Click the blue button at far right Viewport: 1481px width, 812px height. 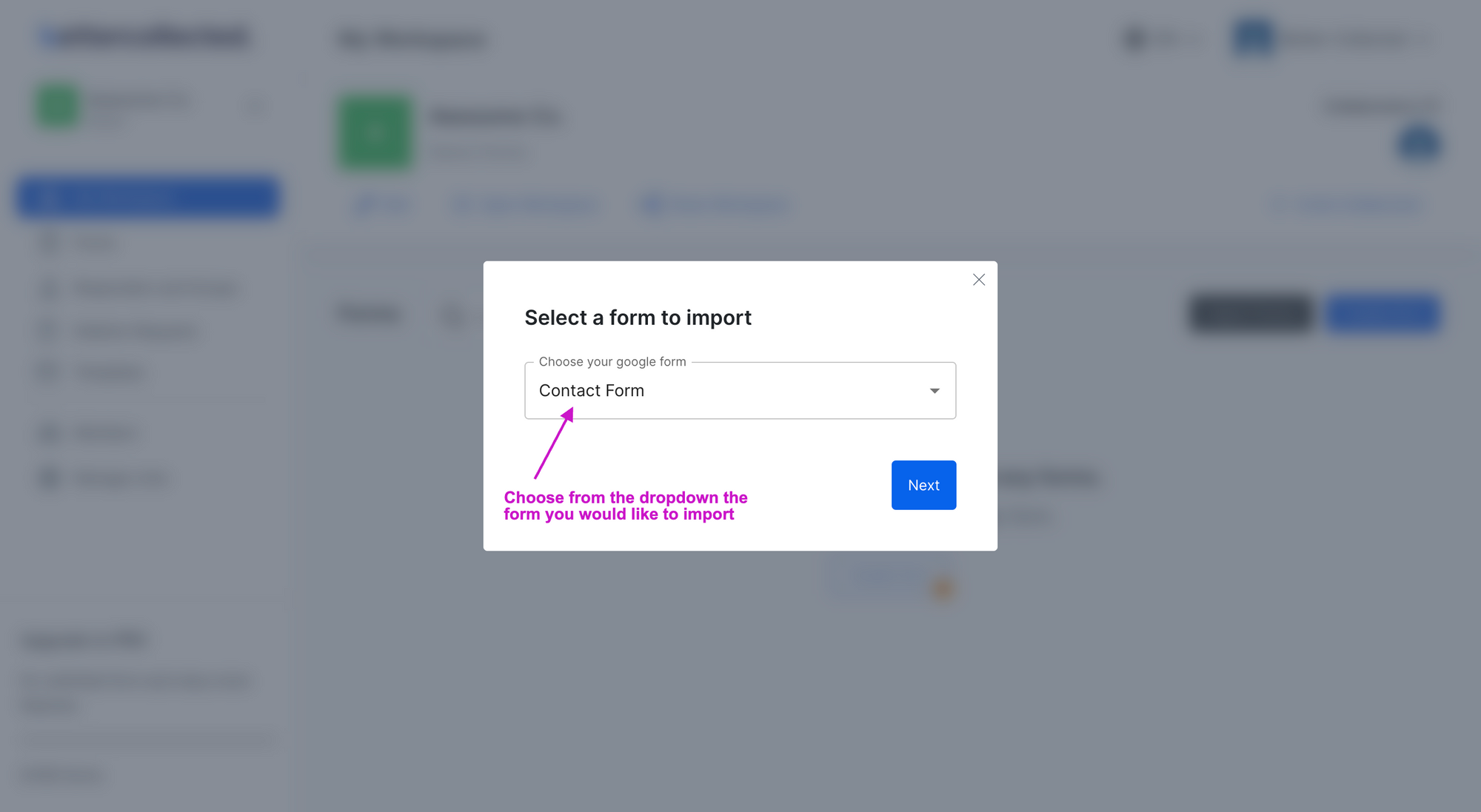click(1382, 313)
